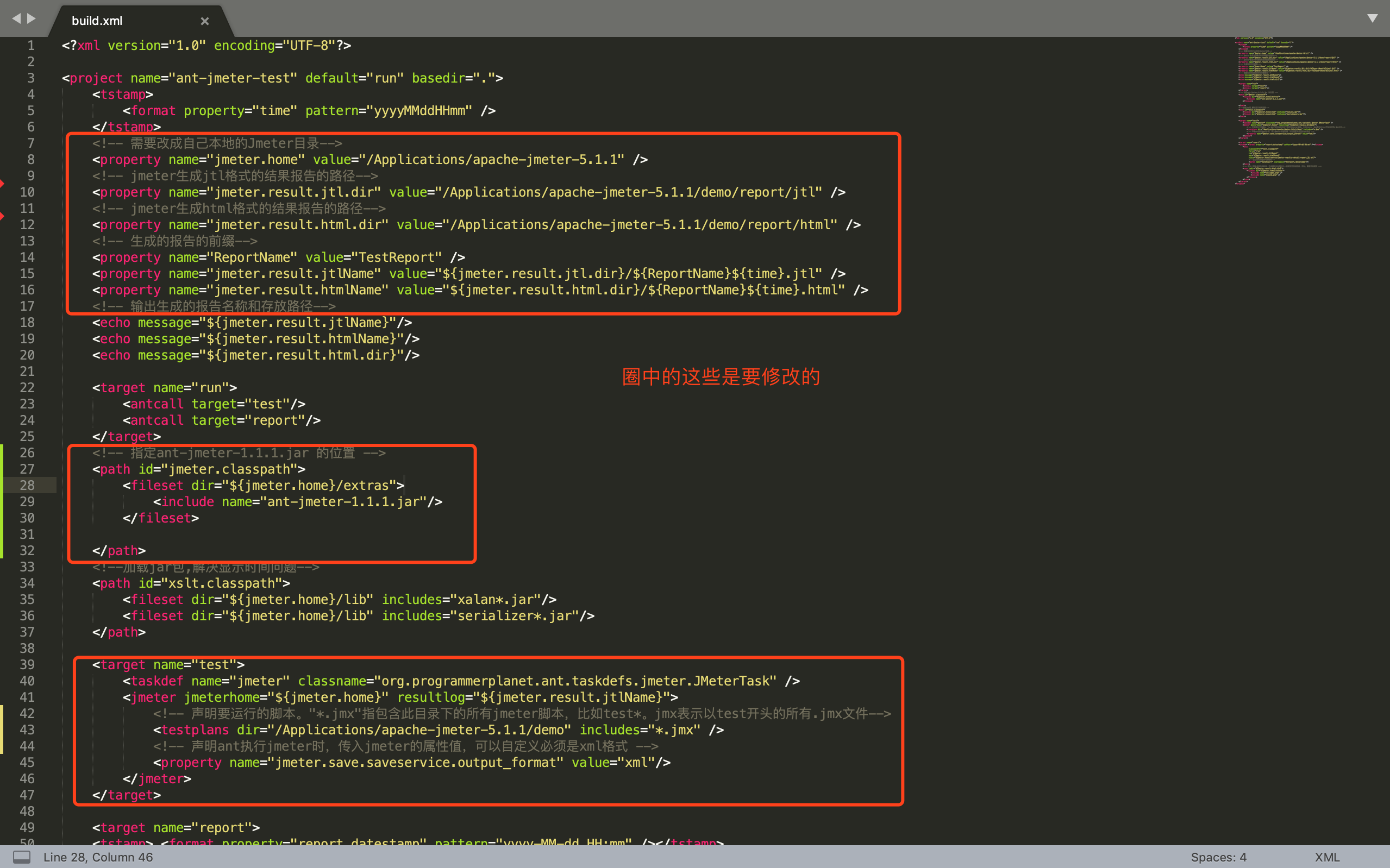Open the tab list dropdown arrow
Viewport: 1390px width, 868px height.
1372,18
